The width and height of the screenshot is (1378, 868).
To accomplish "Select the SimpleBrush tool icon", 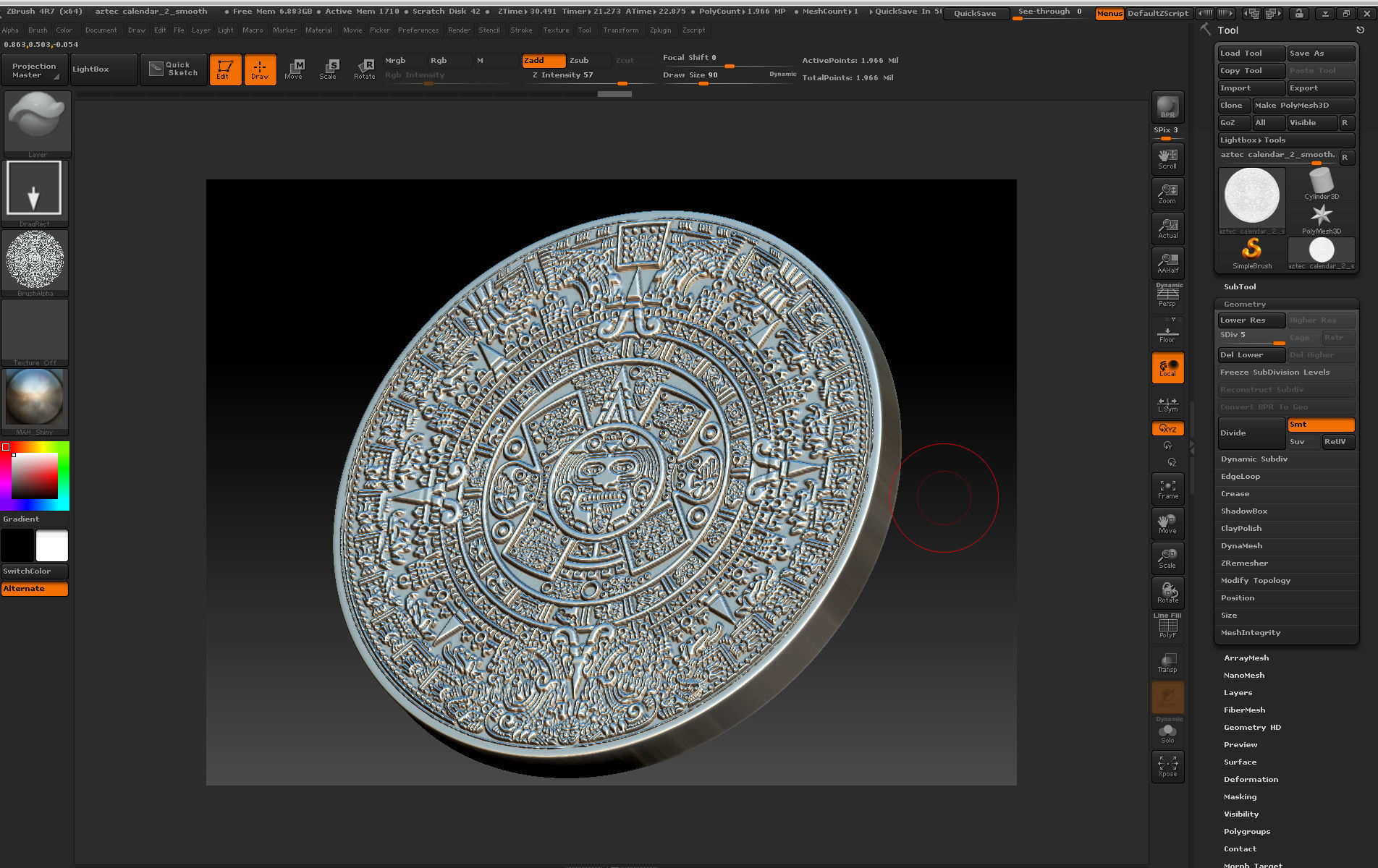I will pos(1252,253).
